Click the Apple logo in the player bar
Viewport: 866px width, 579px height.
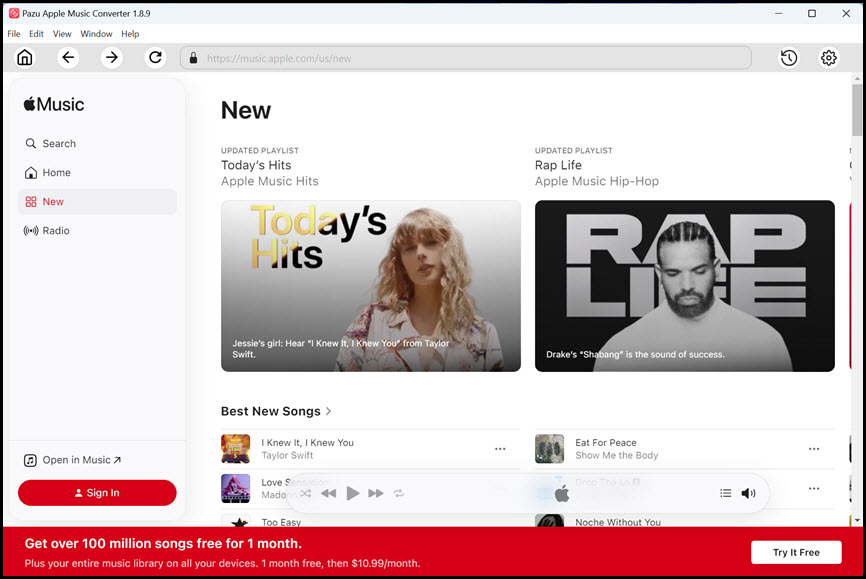562,494
